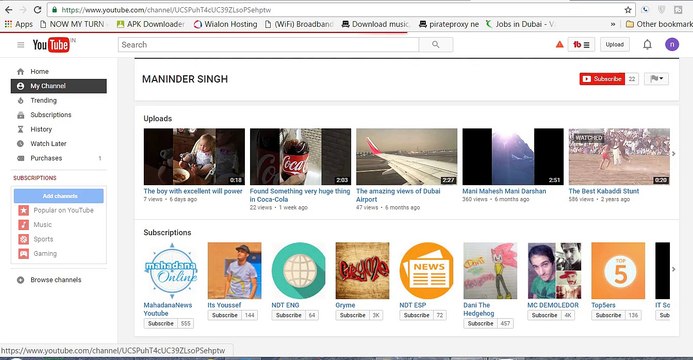This screenshot has width=693, height=360.
Task: Show more bookmarks with the chevron
Action: 613,24
